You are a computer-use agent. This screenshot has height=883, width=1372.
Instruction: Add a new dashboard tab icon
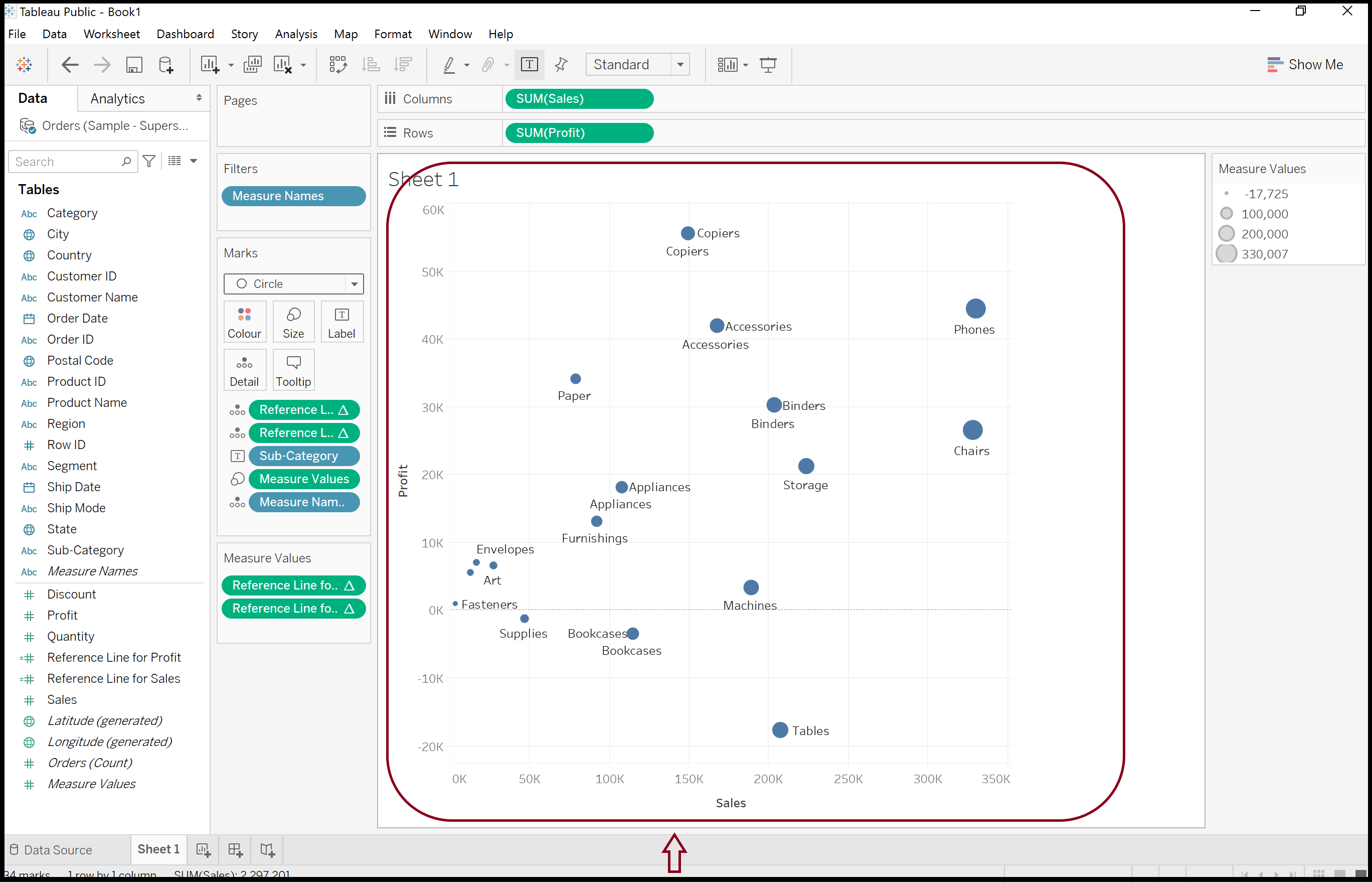tap(236, 850)
